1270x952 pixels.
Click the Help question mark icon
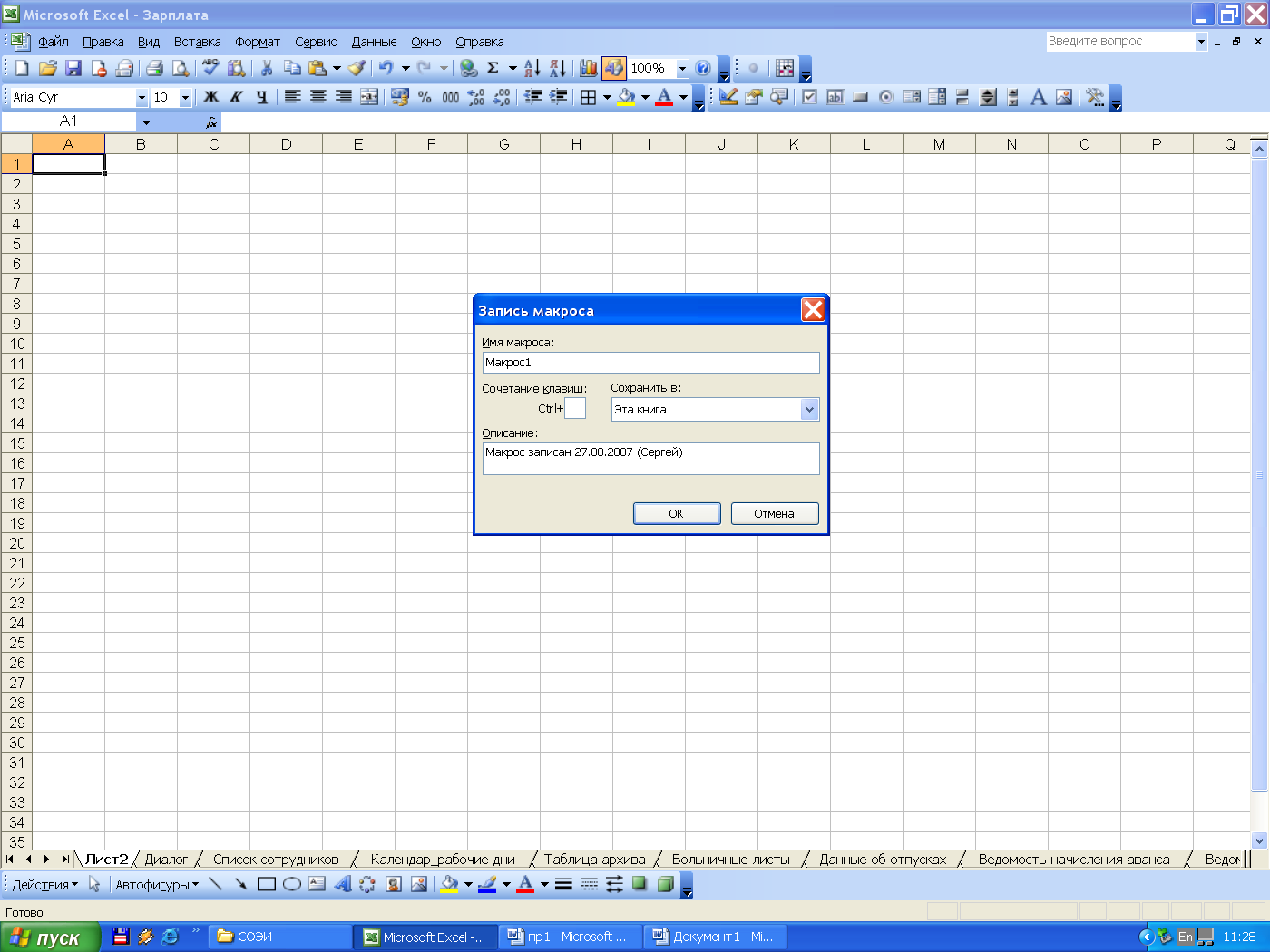coord(703,68)
